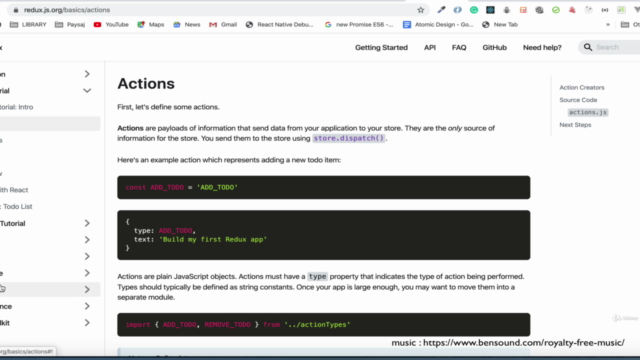Viewport: 640px width, 360px height.
Task: Expand the topmost sidebar section chevron
Action: [87, 74]
